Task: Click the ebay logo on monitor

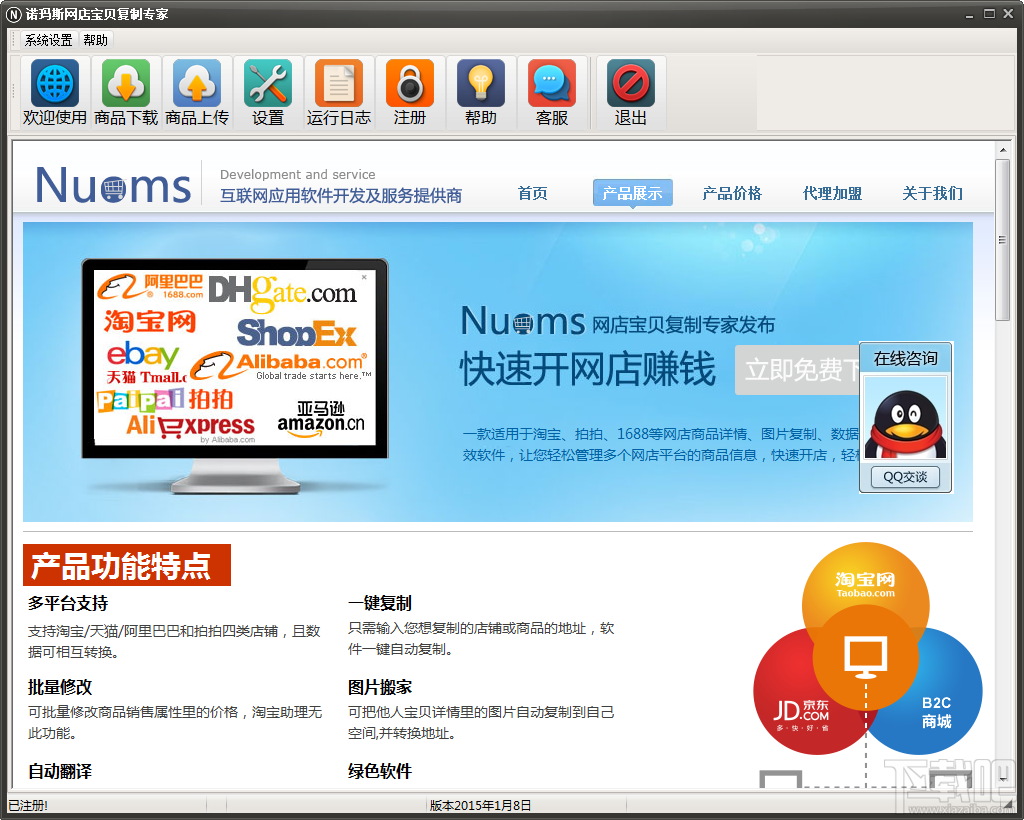Action: click(x=142, y=353)
